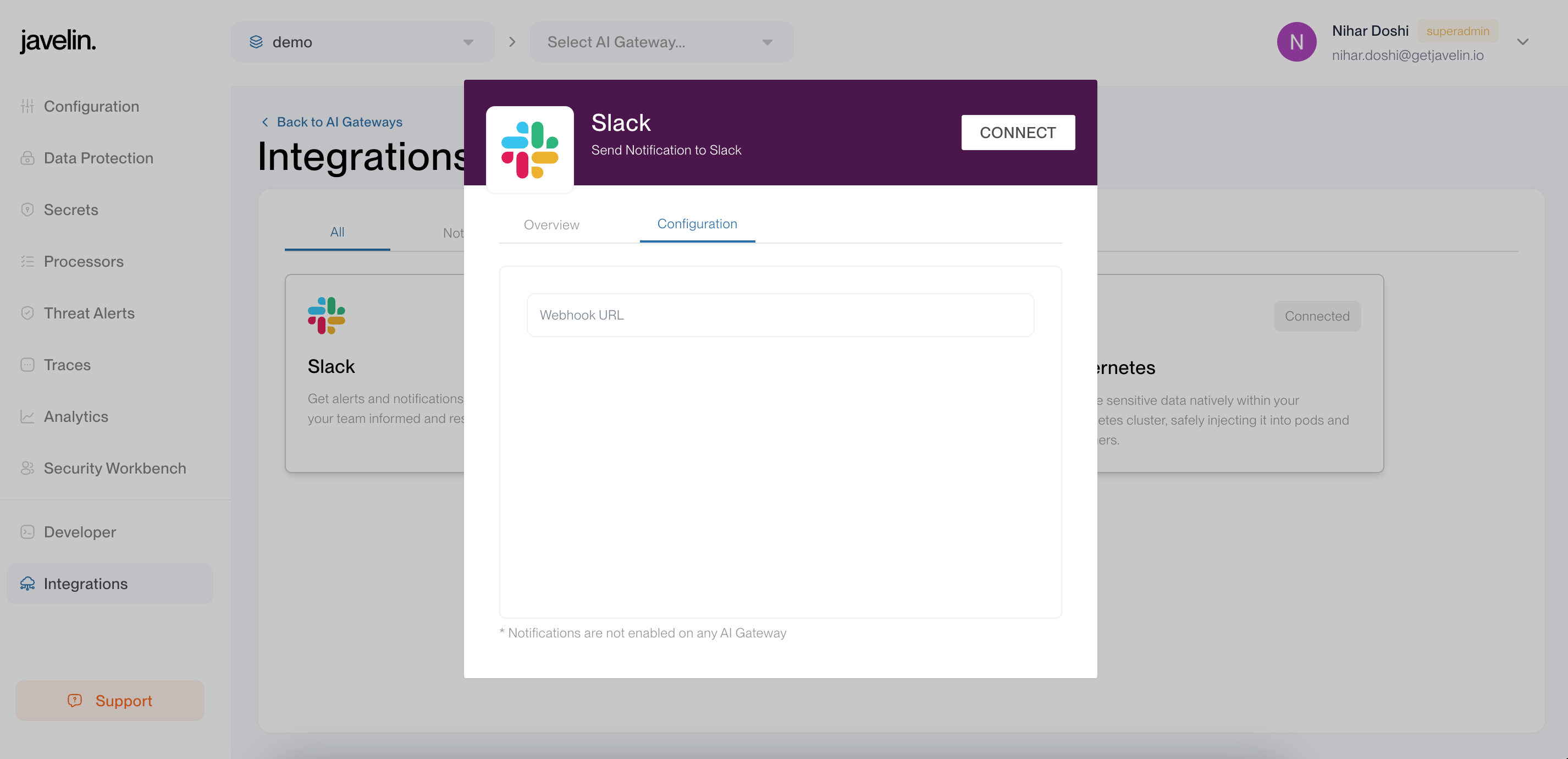Screen dimensions: 1568x759
Task: Switch to the Overview tab
Action: (x=551, y=225)
